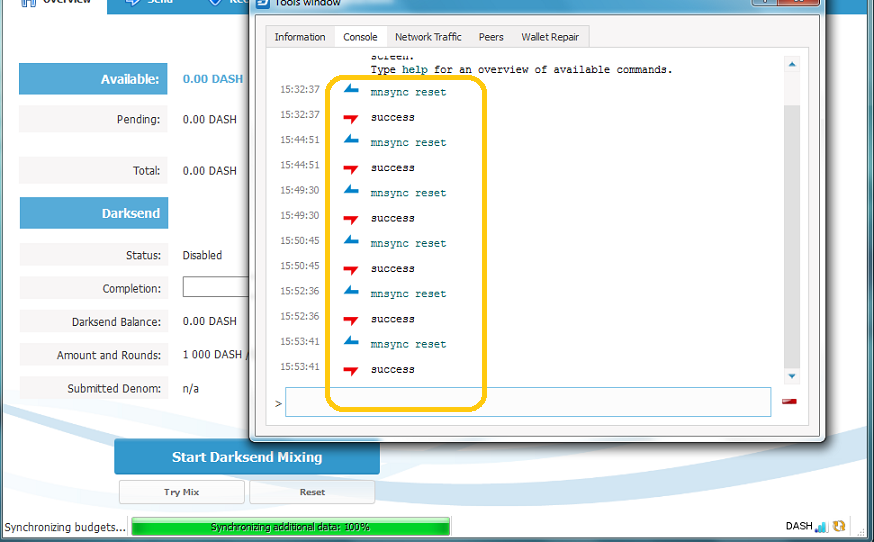874x542 pixels.
Task: Click the 15:52:36 mnsync reset command
Action: point(408,294)
